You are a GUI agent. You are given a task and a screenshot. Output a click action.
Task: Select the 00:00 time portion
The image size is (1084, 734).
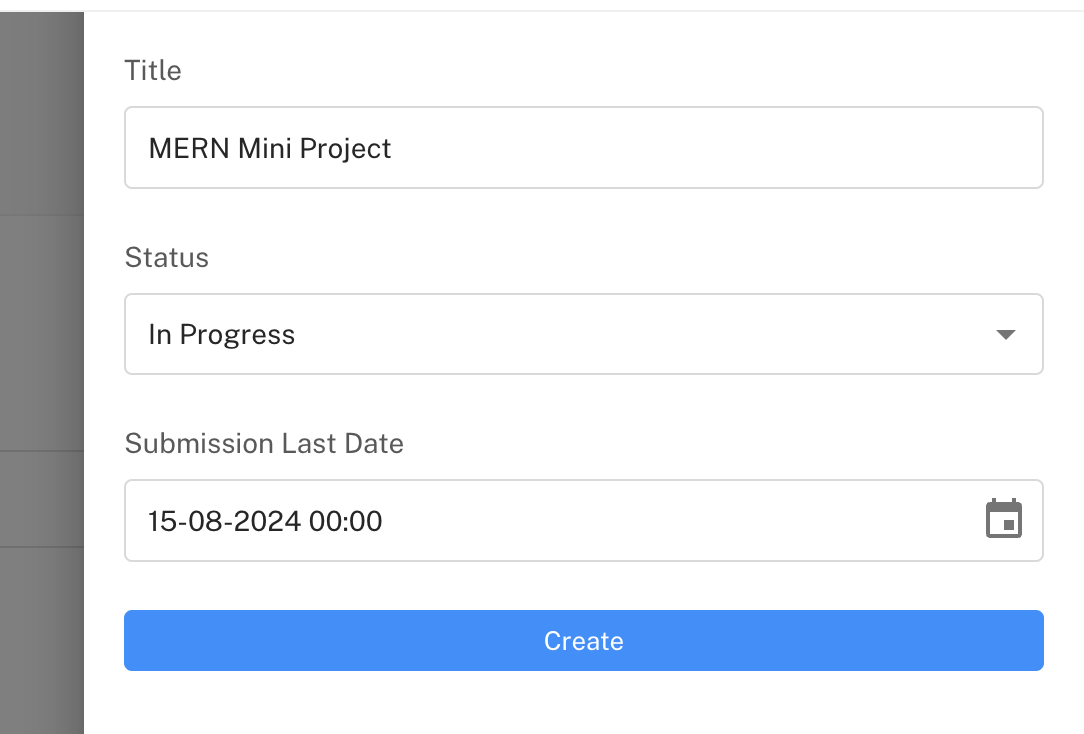tap(345, 521)
